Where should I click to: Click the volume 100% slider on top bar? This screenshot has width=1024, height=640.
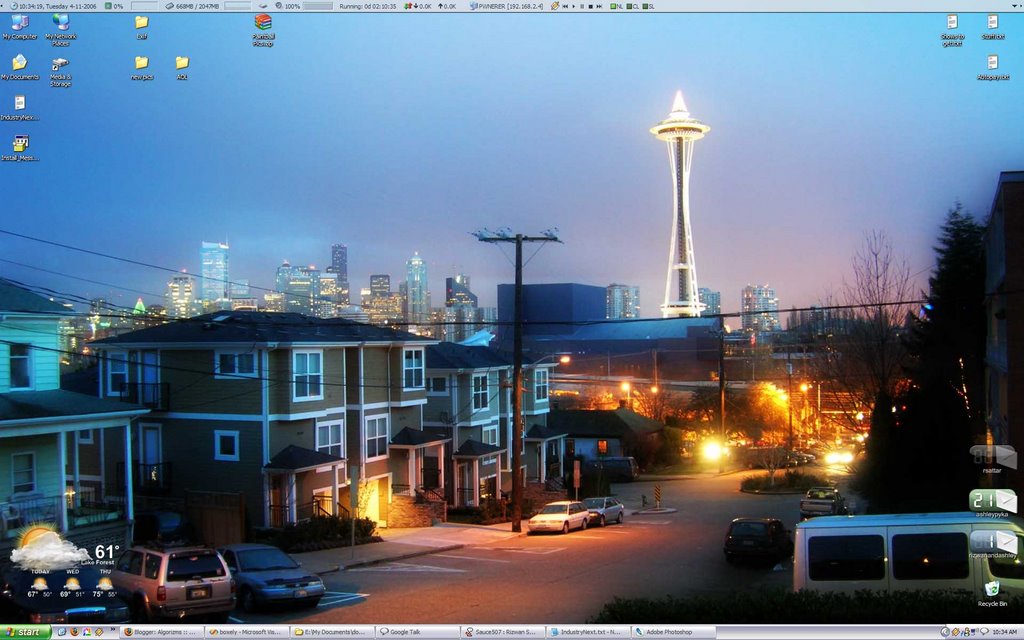click(317, 7)
